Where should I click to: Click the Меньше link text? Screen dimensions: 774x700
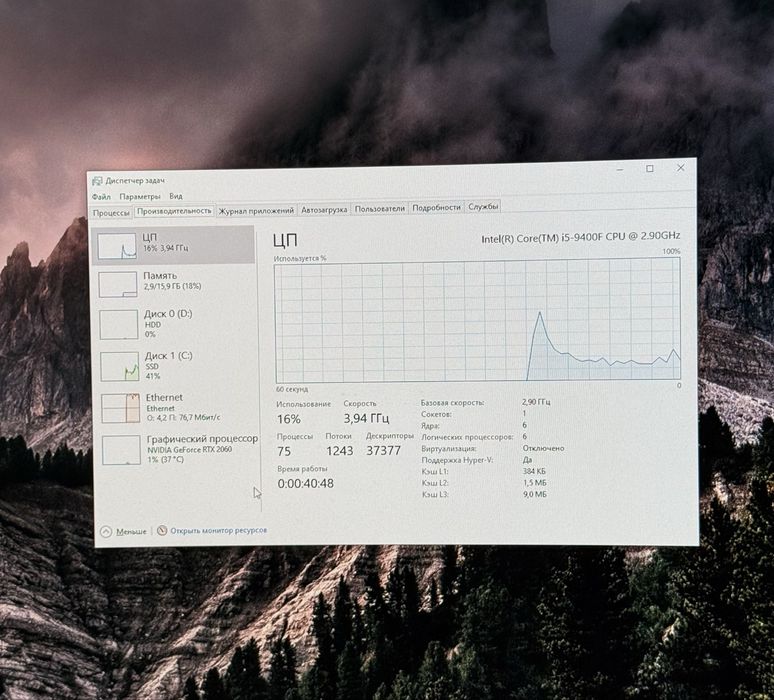131,532
